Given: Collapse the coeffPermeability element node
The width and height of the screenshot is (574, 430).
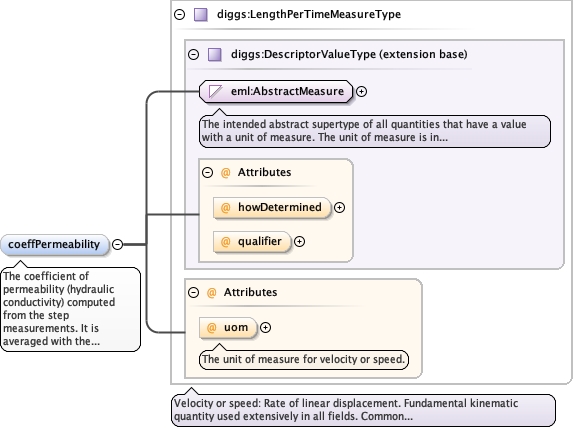Looking at the screenshot, I should click(117, 244).
